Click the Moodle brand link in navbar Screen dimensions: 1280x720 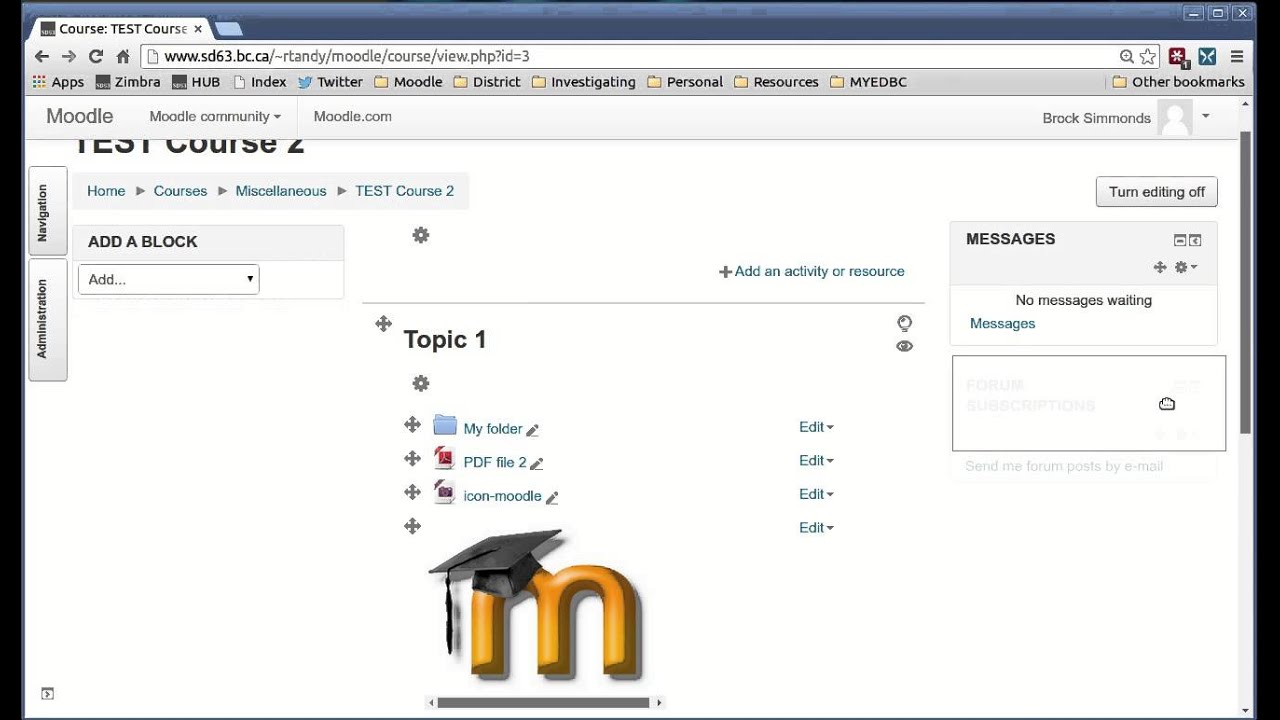(79, 116)
